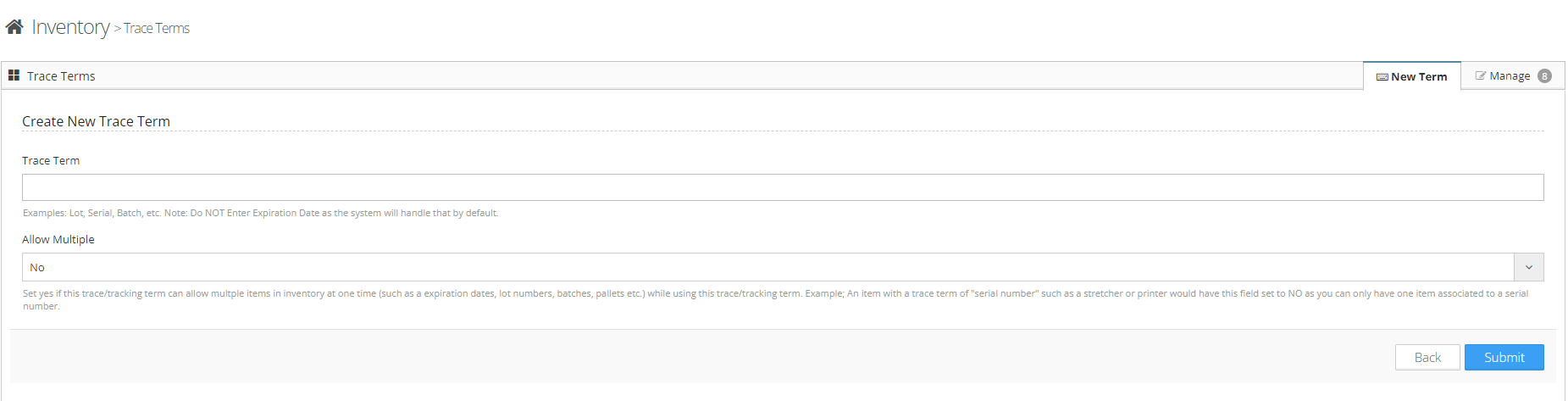This screenshot has height=401, width=1568.
Task: Click the Trace Terms panel title
Action: coord(61,76)
